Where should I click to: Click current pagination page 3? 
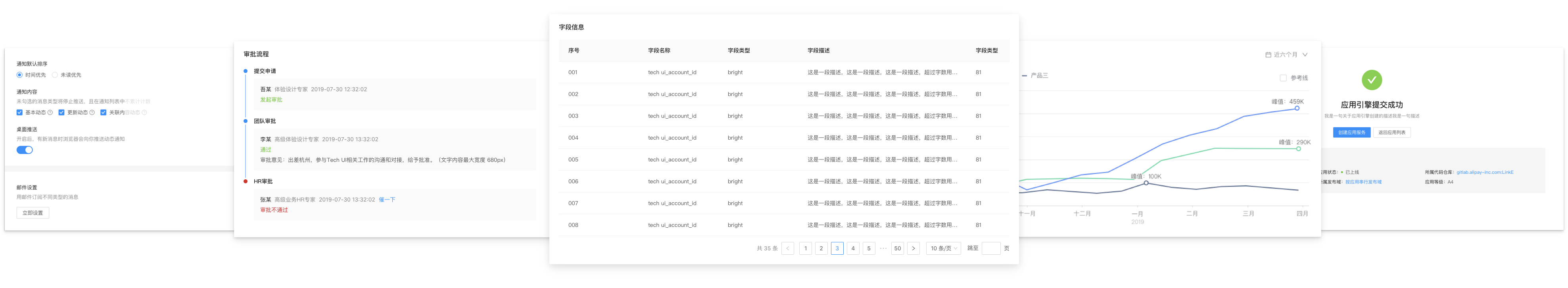click(x=837, y=248)
